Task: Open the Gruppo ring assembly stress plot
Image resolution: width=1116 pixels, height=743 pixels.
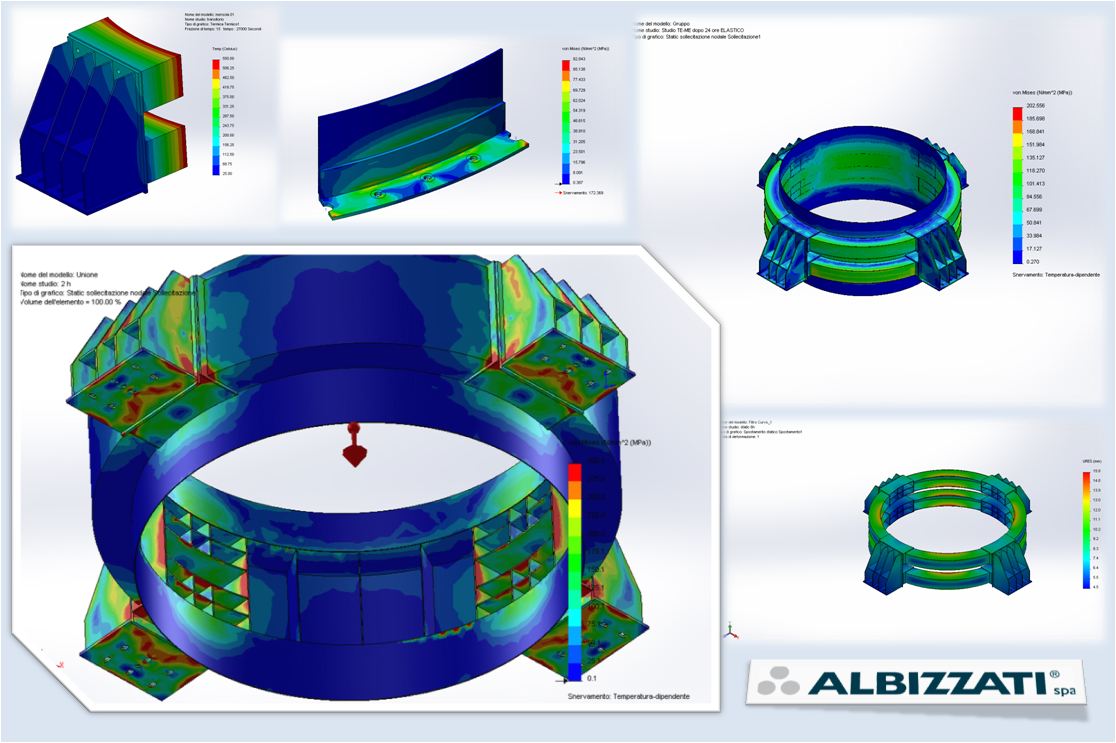Action: (864, 211)
